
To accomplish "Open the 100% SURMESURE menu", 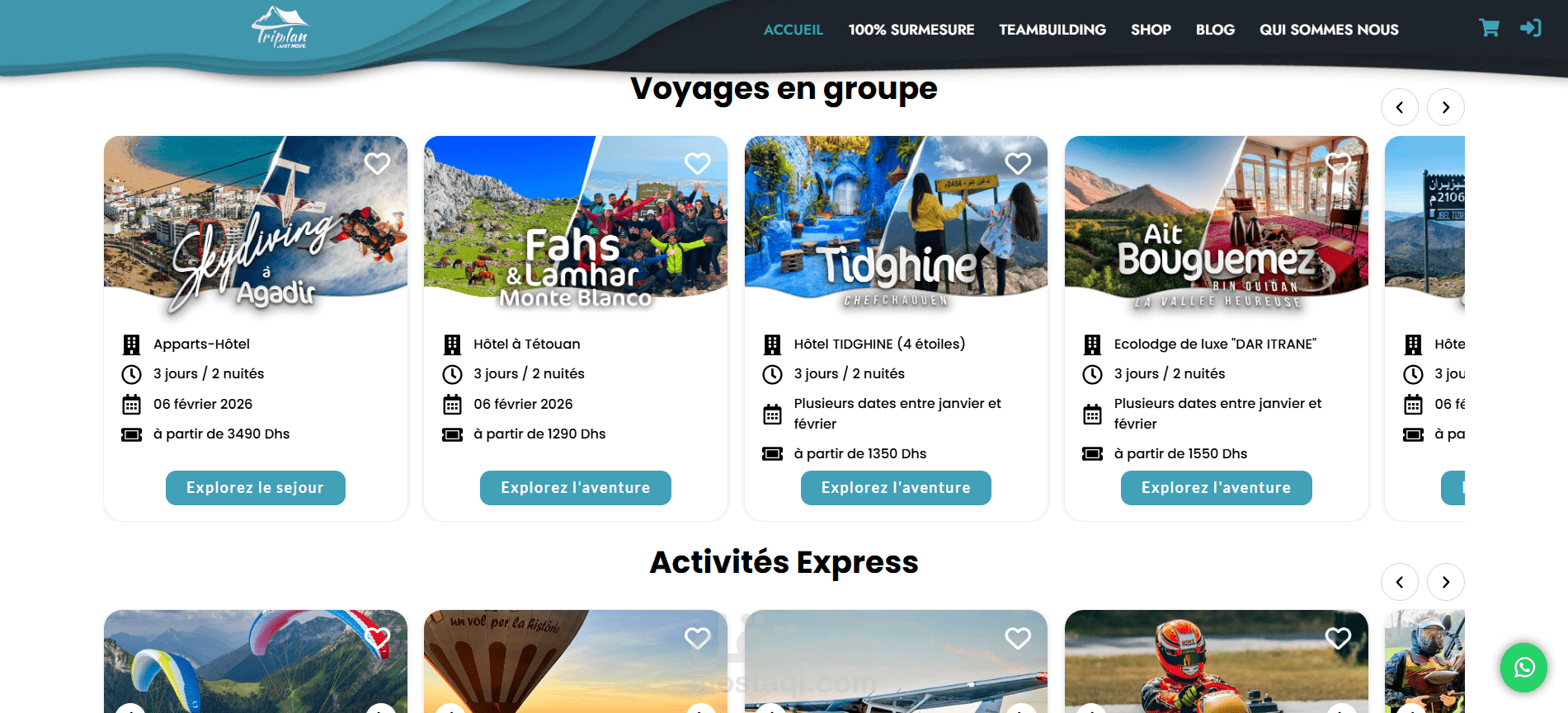I will [x=911, y=30].
